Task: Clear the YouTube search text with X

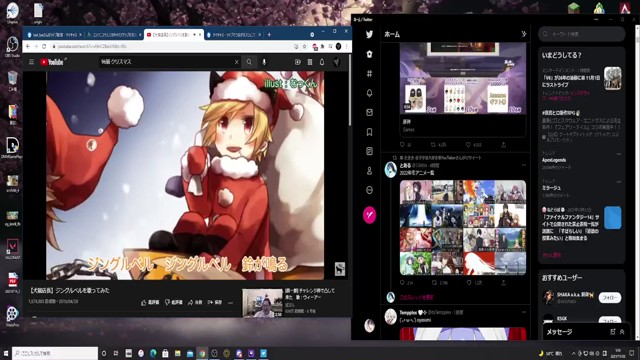Action: click(236, 62)
